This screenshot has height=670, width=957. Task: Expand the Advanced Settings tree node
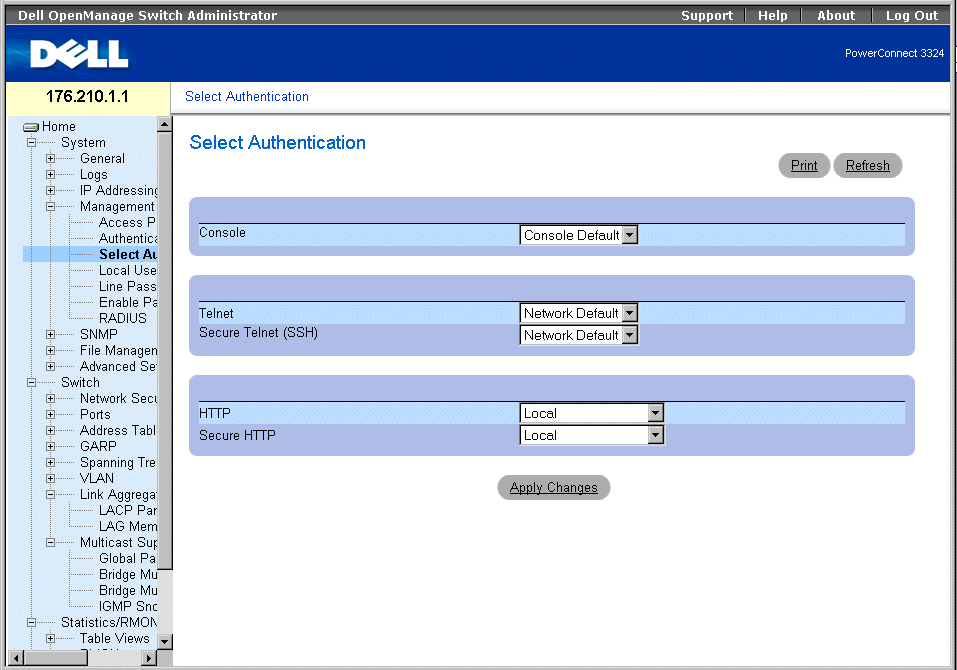click(x=50, y=366)
